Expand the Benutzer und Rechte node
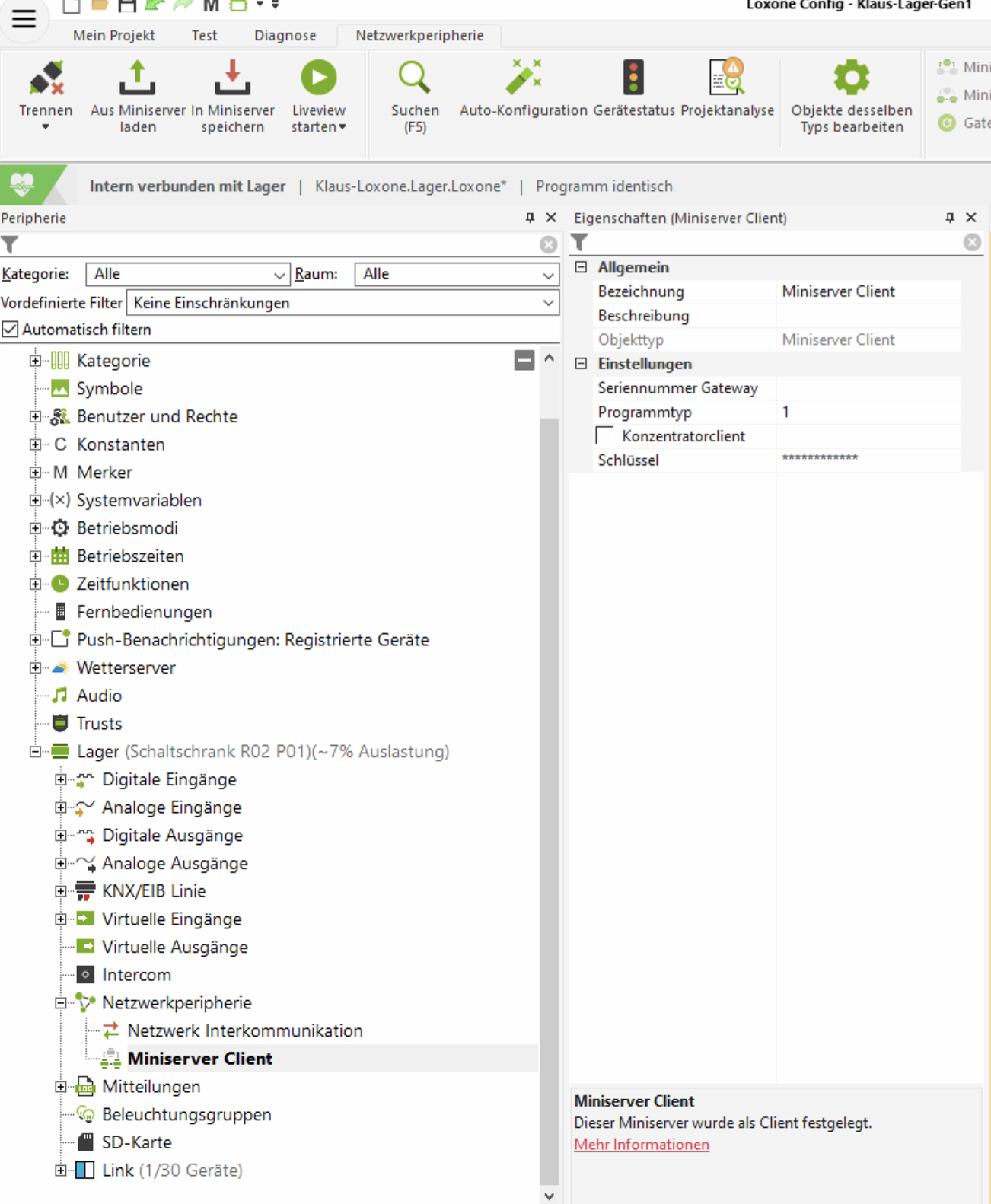This screenshot has height=1204, width=991. 35,416
